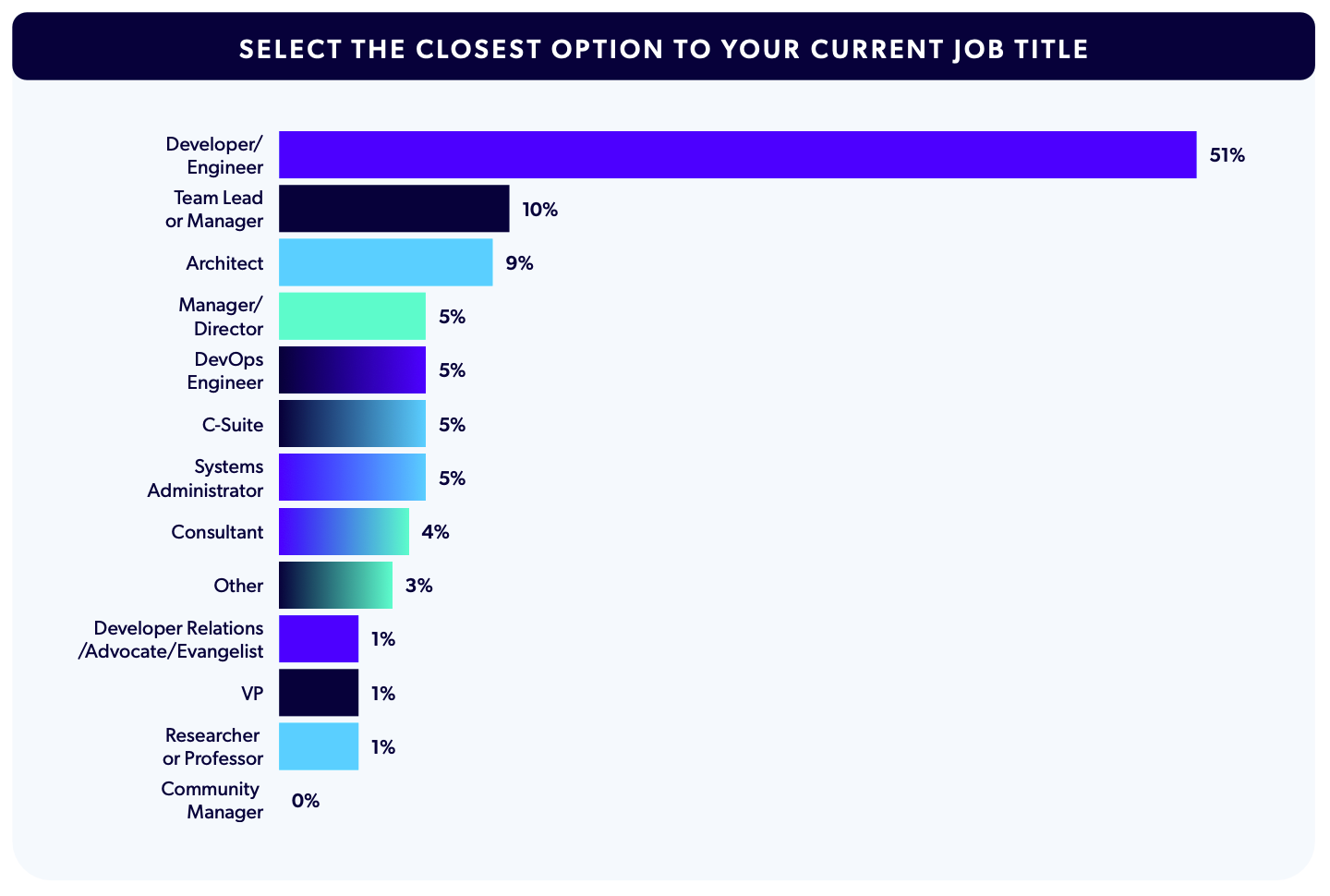Select the dark VP bar
The height and width of the screenshot is (896, 1330).
tap(318, 693)
